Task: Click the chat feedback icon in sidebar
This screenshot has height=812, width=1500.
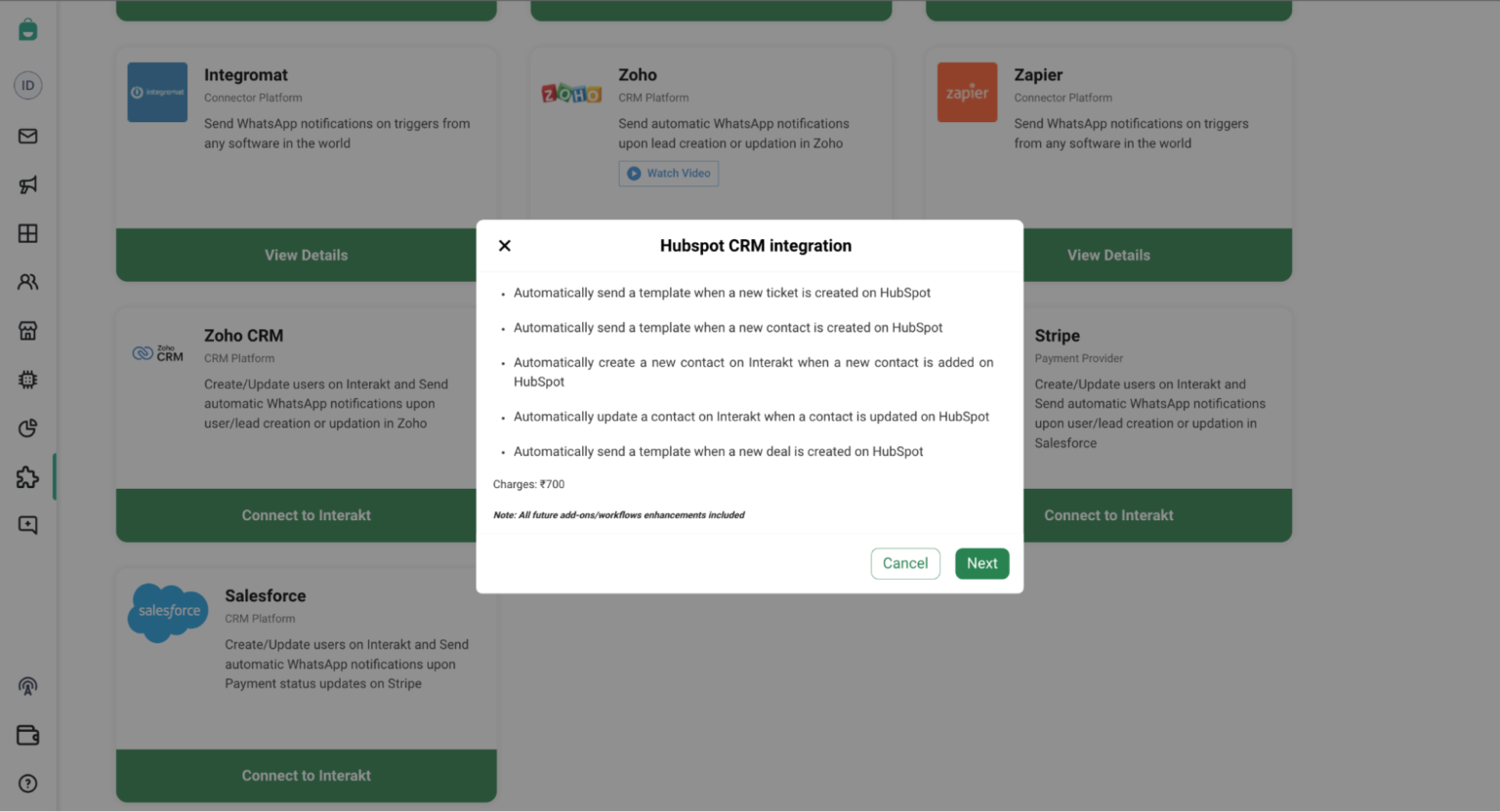Action: point(27,525)
